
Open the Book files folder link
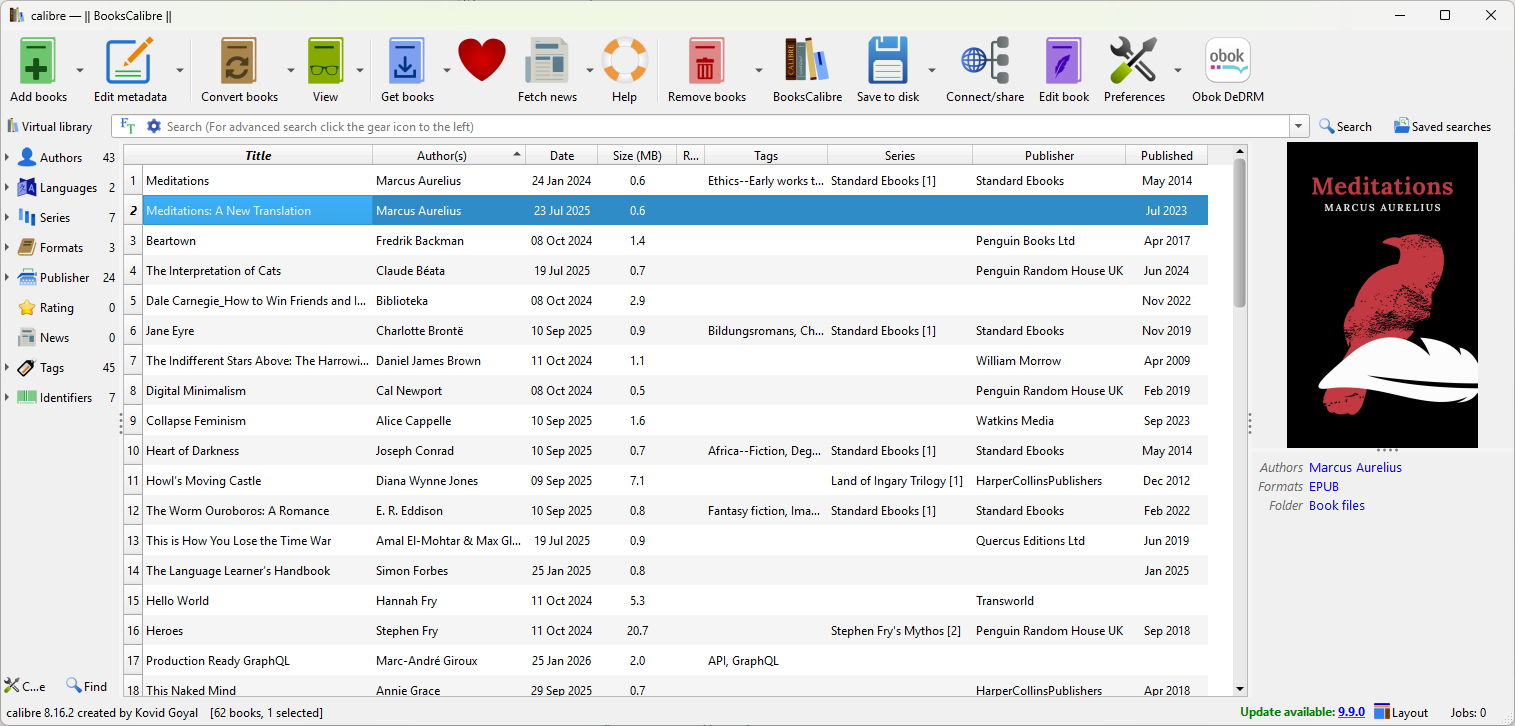point(1337,506)
